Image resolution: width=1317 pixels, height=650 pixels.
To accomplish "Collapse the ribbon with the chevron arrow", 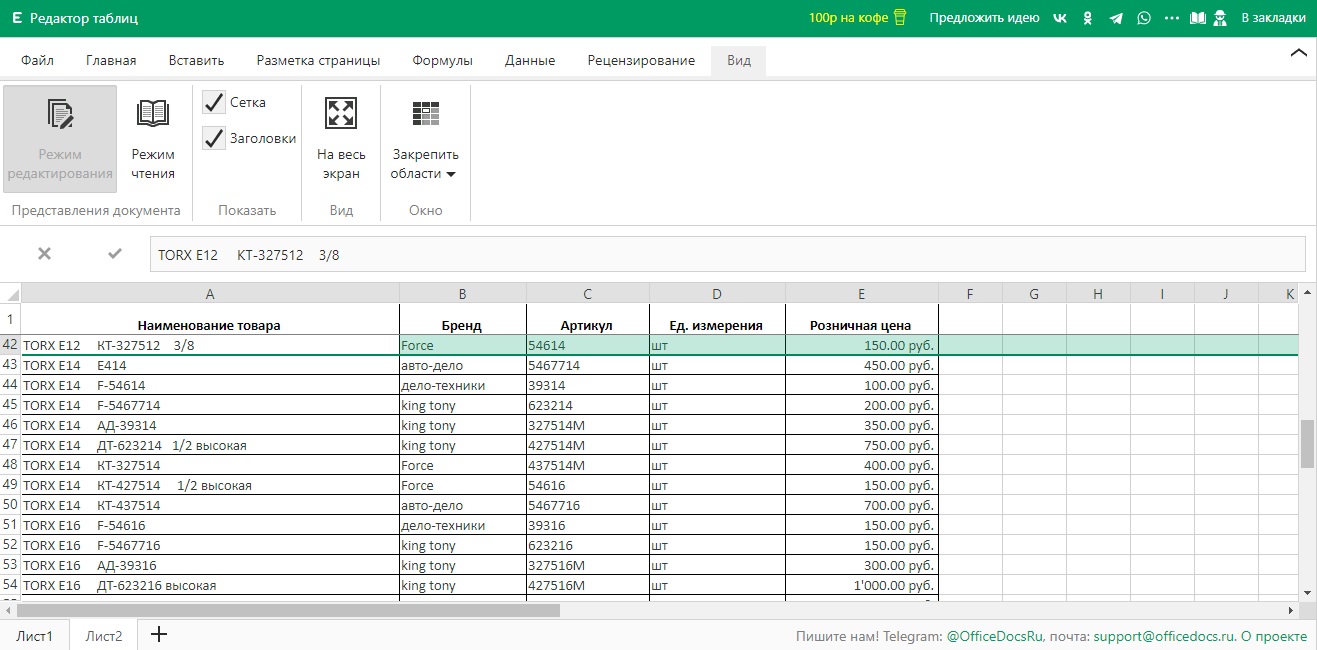I will pyautogui.click(x=1298, y=53).
